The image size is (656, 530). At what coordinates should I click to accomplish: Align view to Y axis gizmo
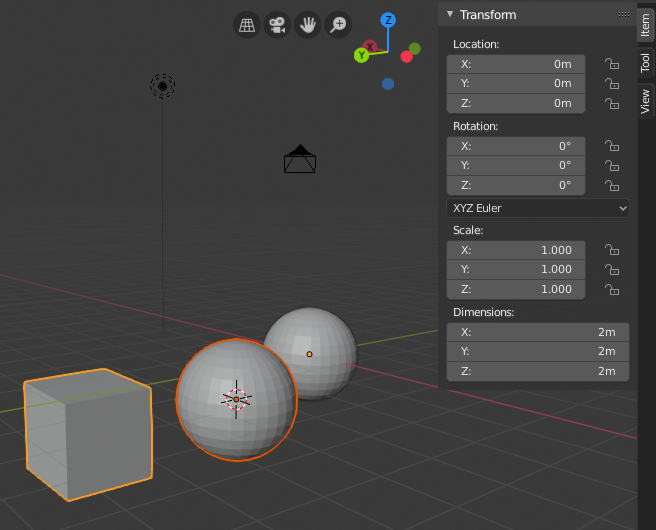[x=361, y=55]
